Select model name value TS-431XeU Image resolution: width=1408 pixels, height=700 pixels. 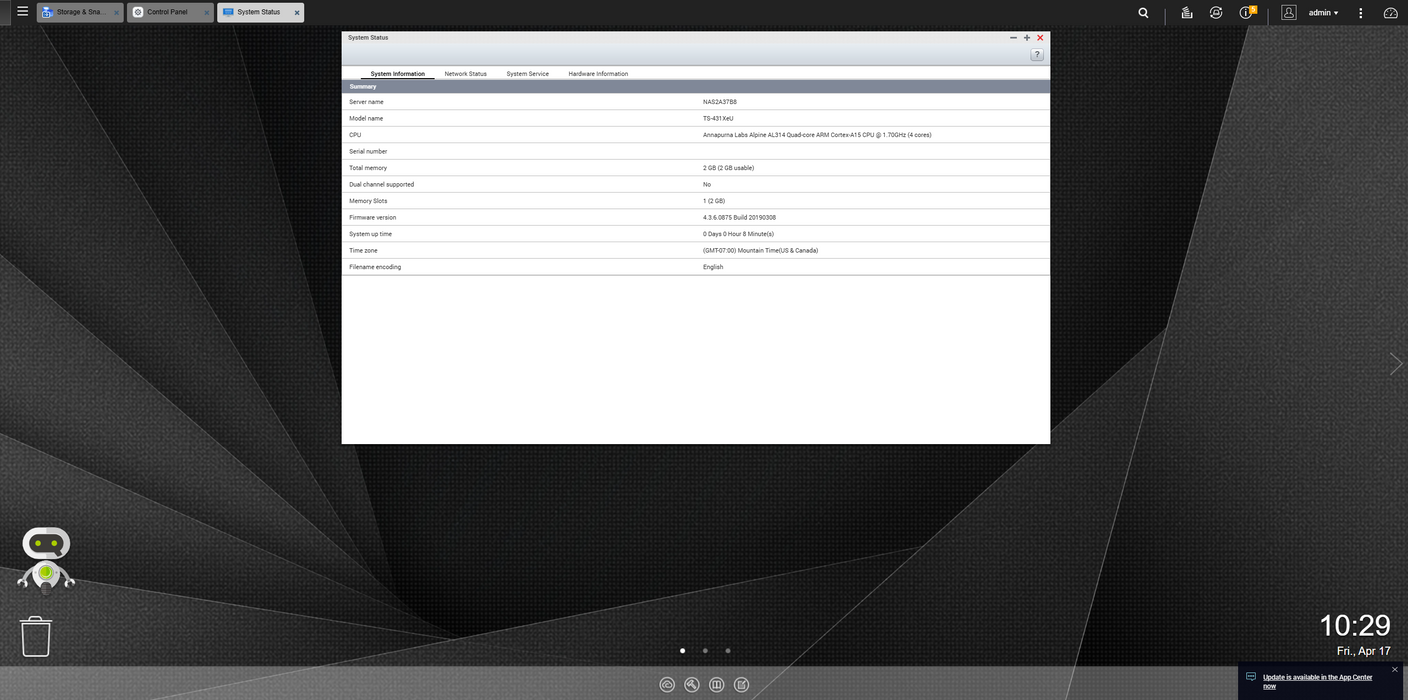tap(718, 118)
